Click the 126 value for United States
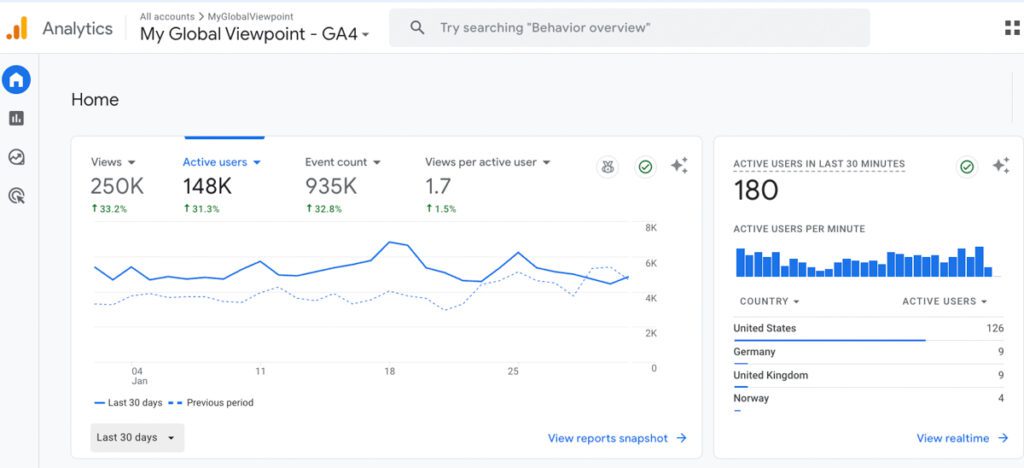1024x468 pixels. coord(995,328)
